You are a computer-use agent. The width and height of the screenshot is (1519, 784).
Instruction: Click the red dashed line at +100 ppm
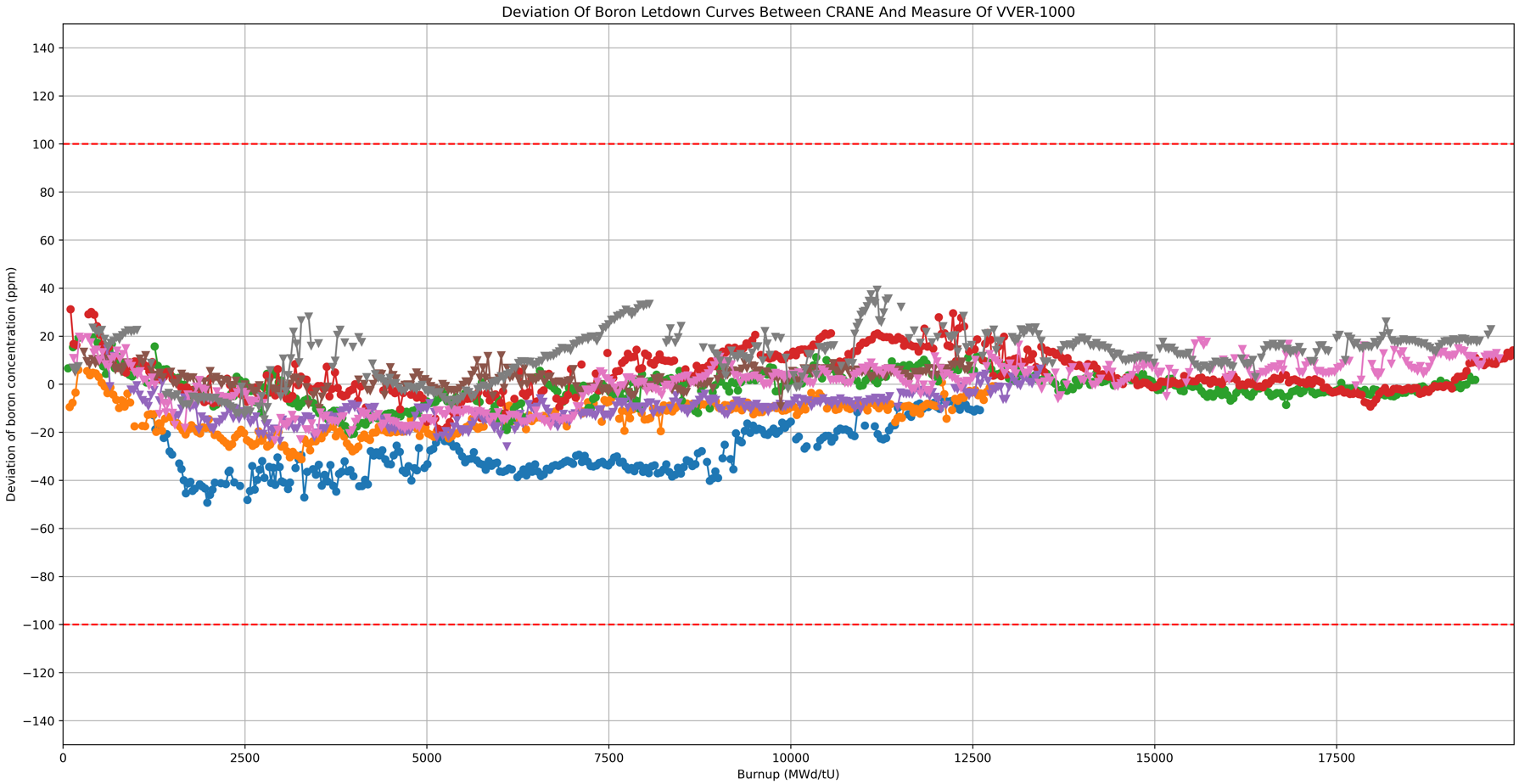pyautogui.click(x=788, y=144)
